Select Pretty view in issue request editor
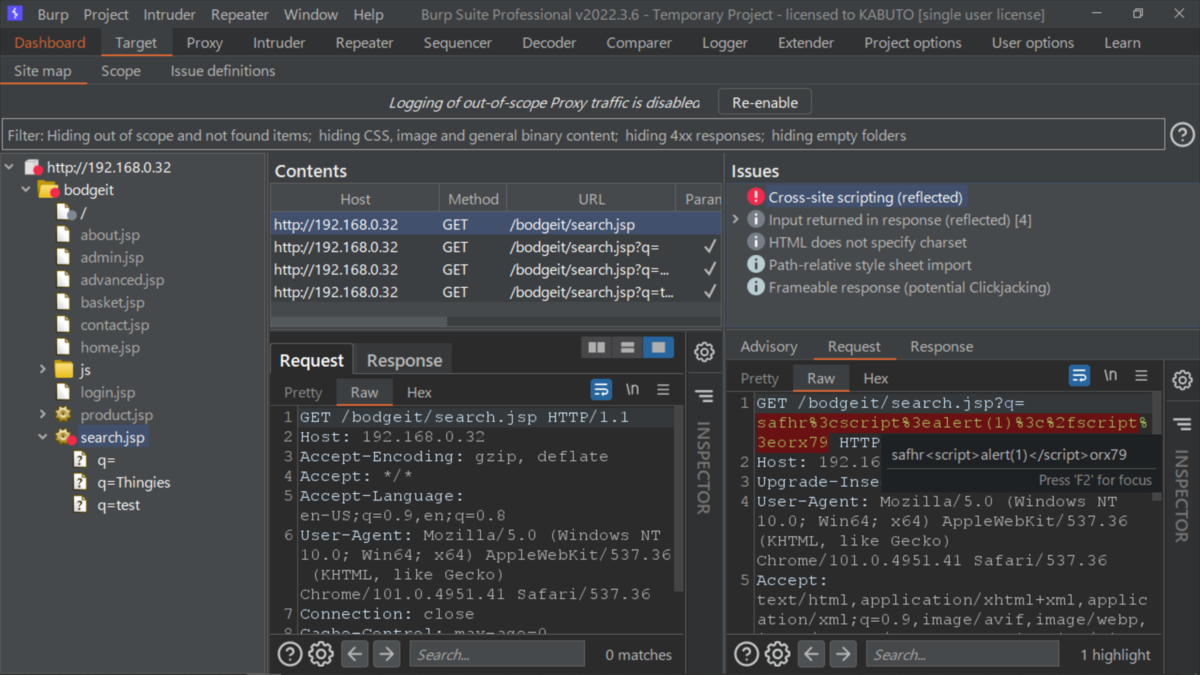 (x=759, y=378)
